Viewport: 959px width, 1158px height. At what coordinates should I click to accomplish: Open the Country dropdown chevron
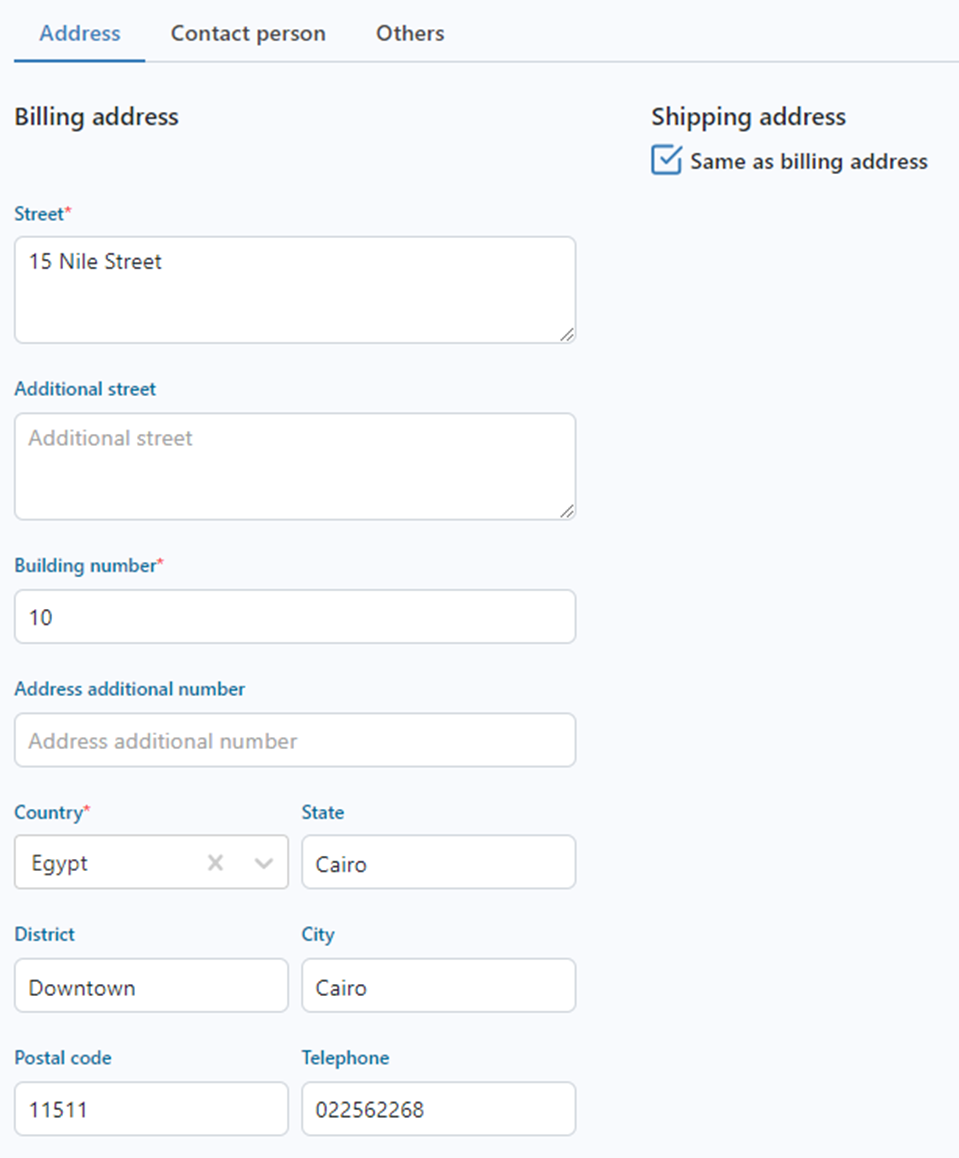(264, 863)
